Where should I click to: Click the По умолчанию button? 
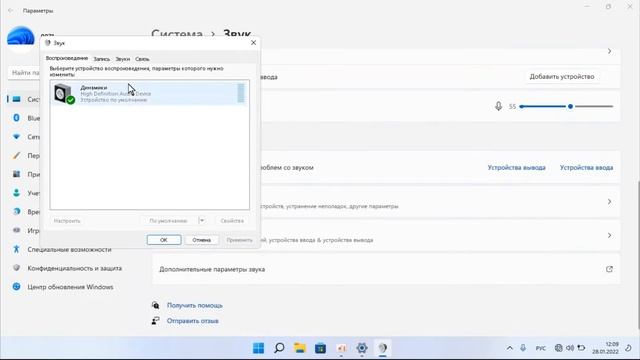pos(168,221)
